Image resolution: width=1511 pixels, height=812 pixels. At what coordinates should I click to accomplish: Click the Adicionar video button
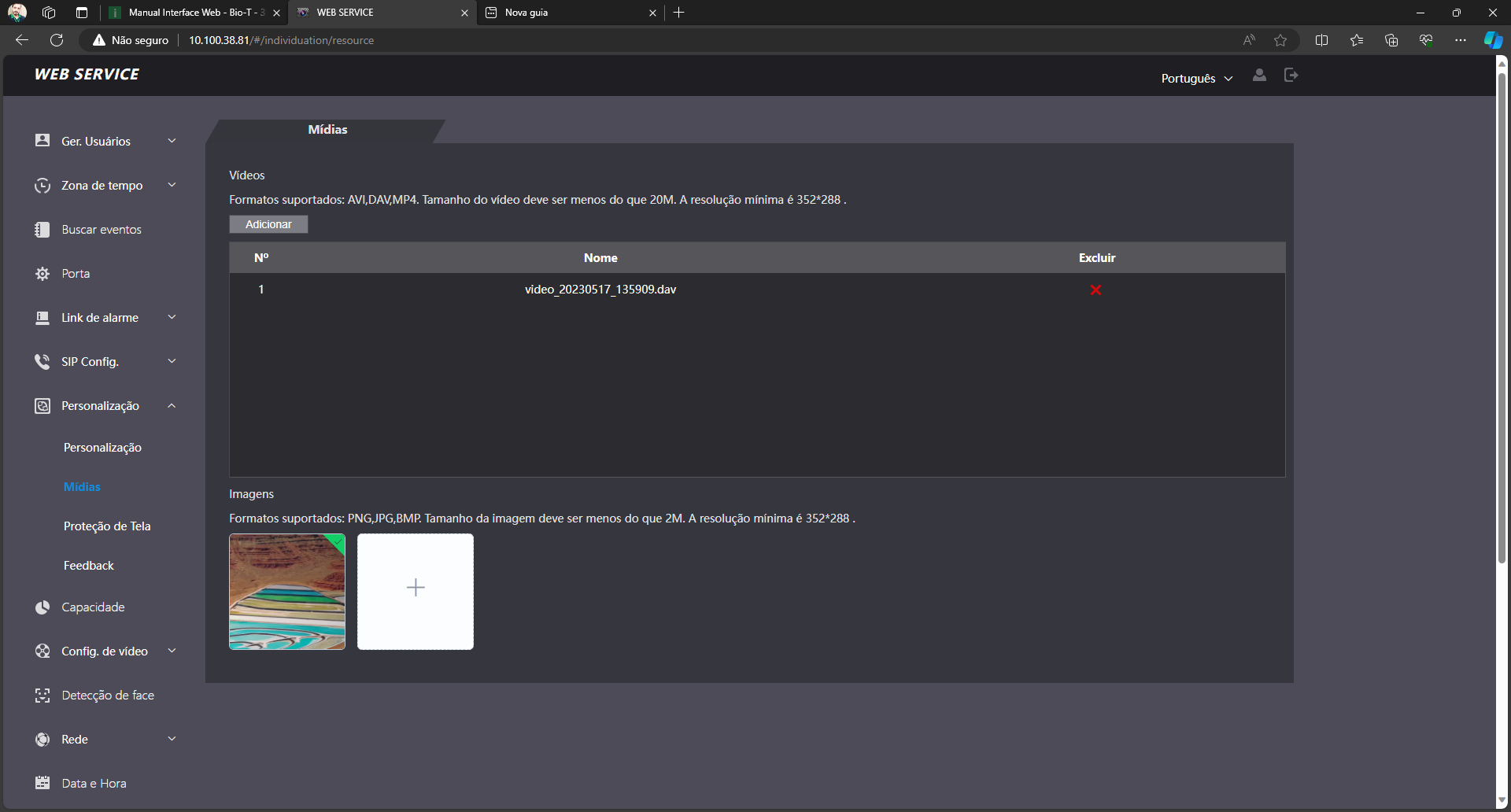coord(268,224)
